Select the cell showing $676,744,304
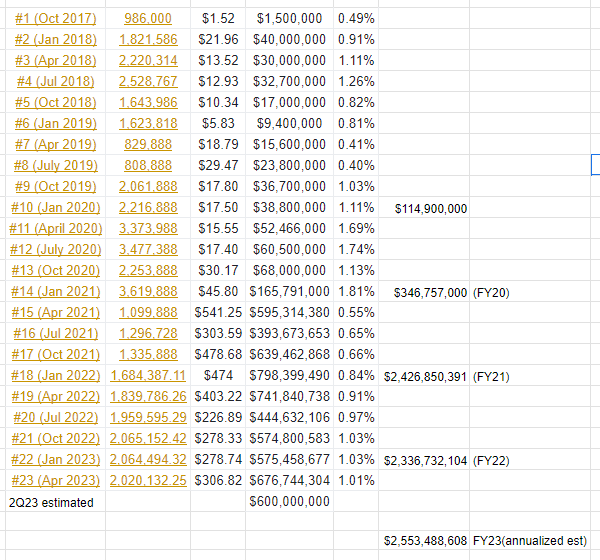This screenshot has height=560, width=600. [x=289, y=481]
